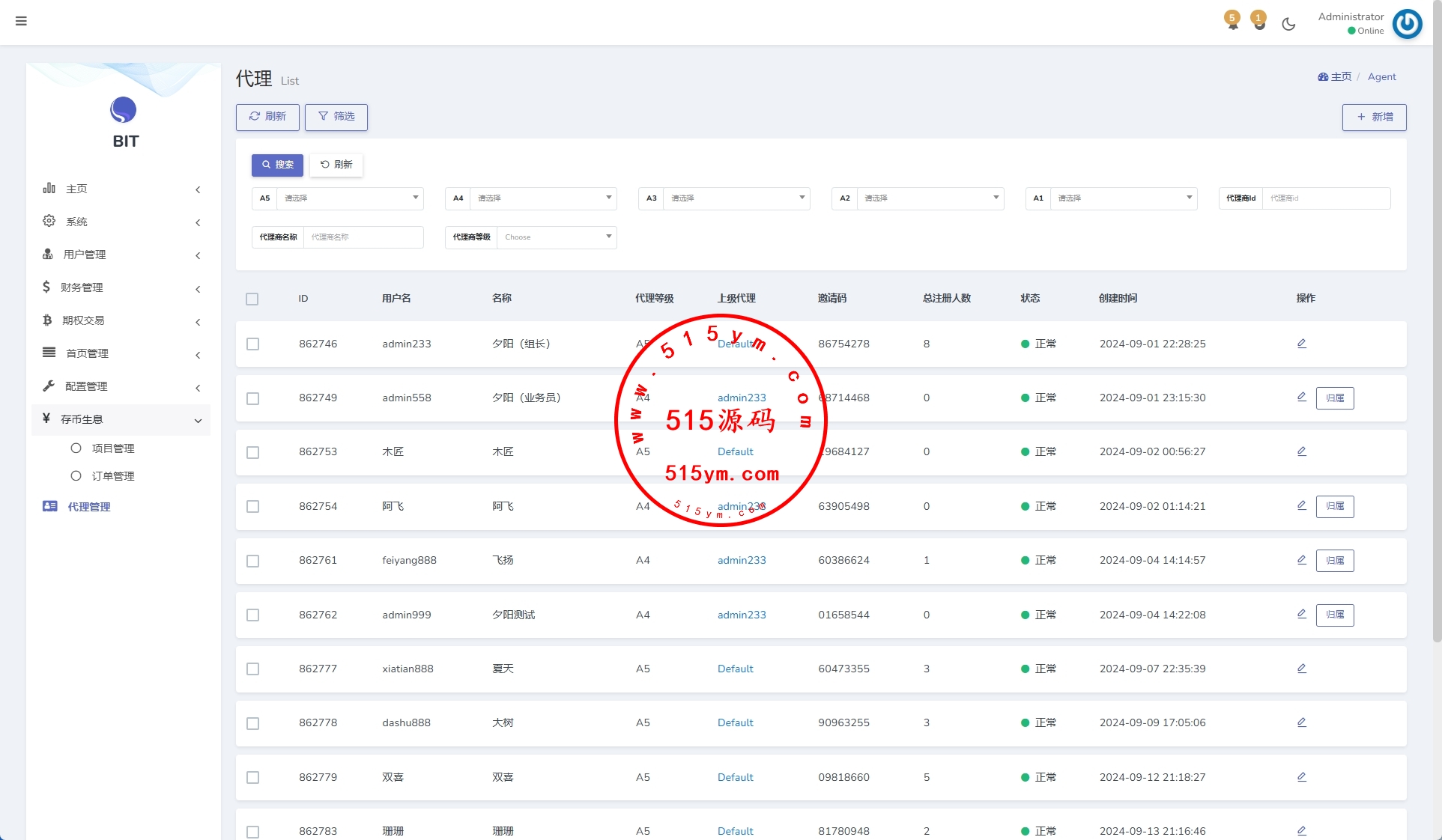
Task: Select checkbox for row 862749
Action: pyautogui.click(x=253, y=398)
